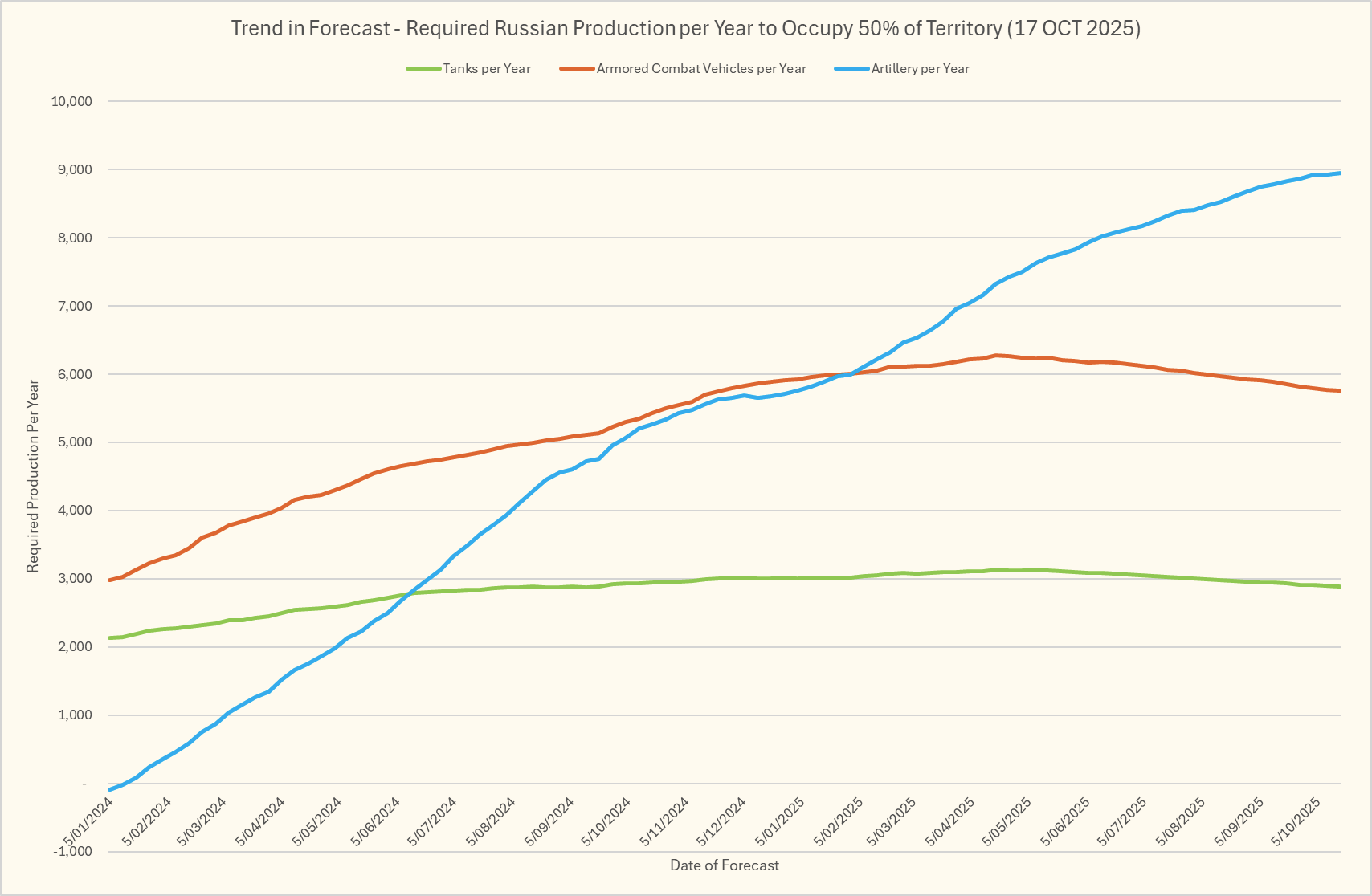Click the orange Armored Vehicles legend swatch
The height and width of the screenshot is (896, 1372).
click(577, 69)
